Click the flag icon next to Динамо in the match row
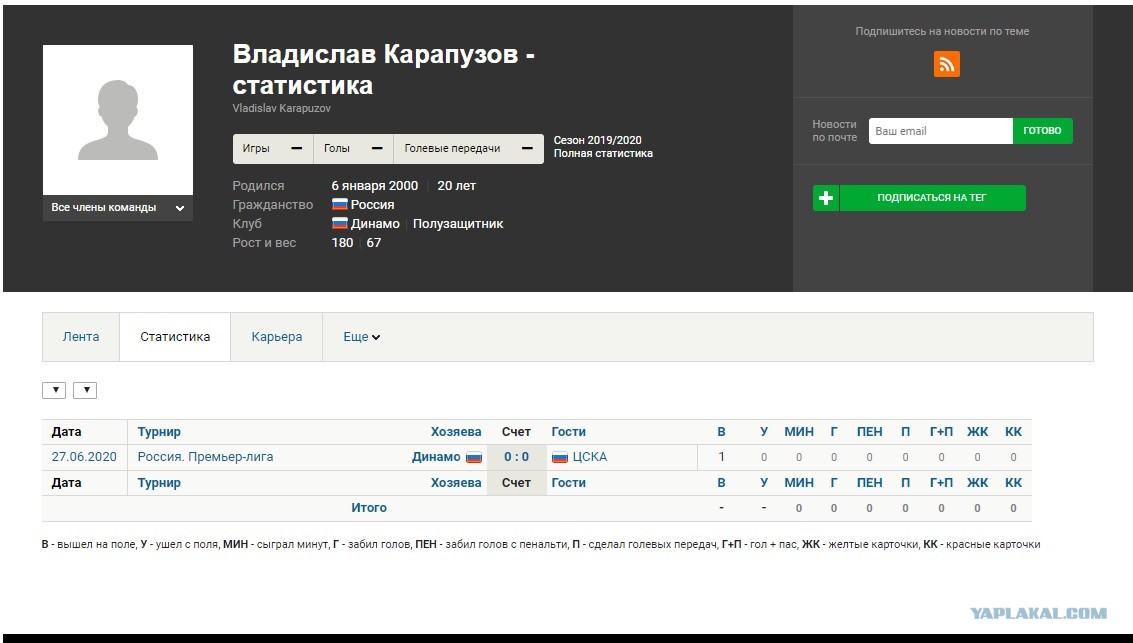Viewport: 1133px width, 643px height. pos(474,457)
